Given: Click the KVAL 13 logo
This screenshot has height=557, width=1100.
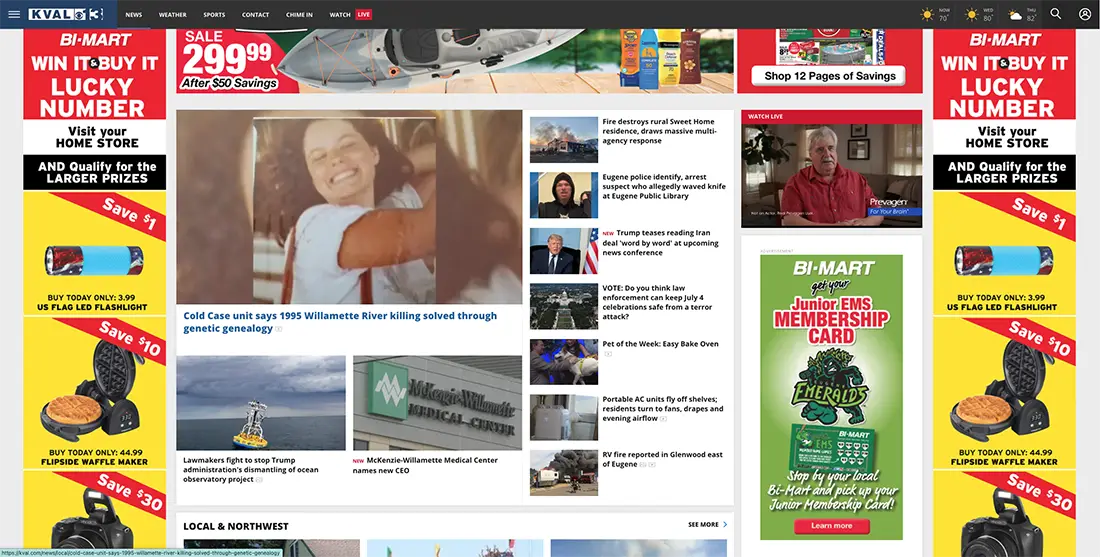Looking at the screenshot, I should [x=66, y=14].
